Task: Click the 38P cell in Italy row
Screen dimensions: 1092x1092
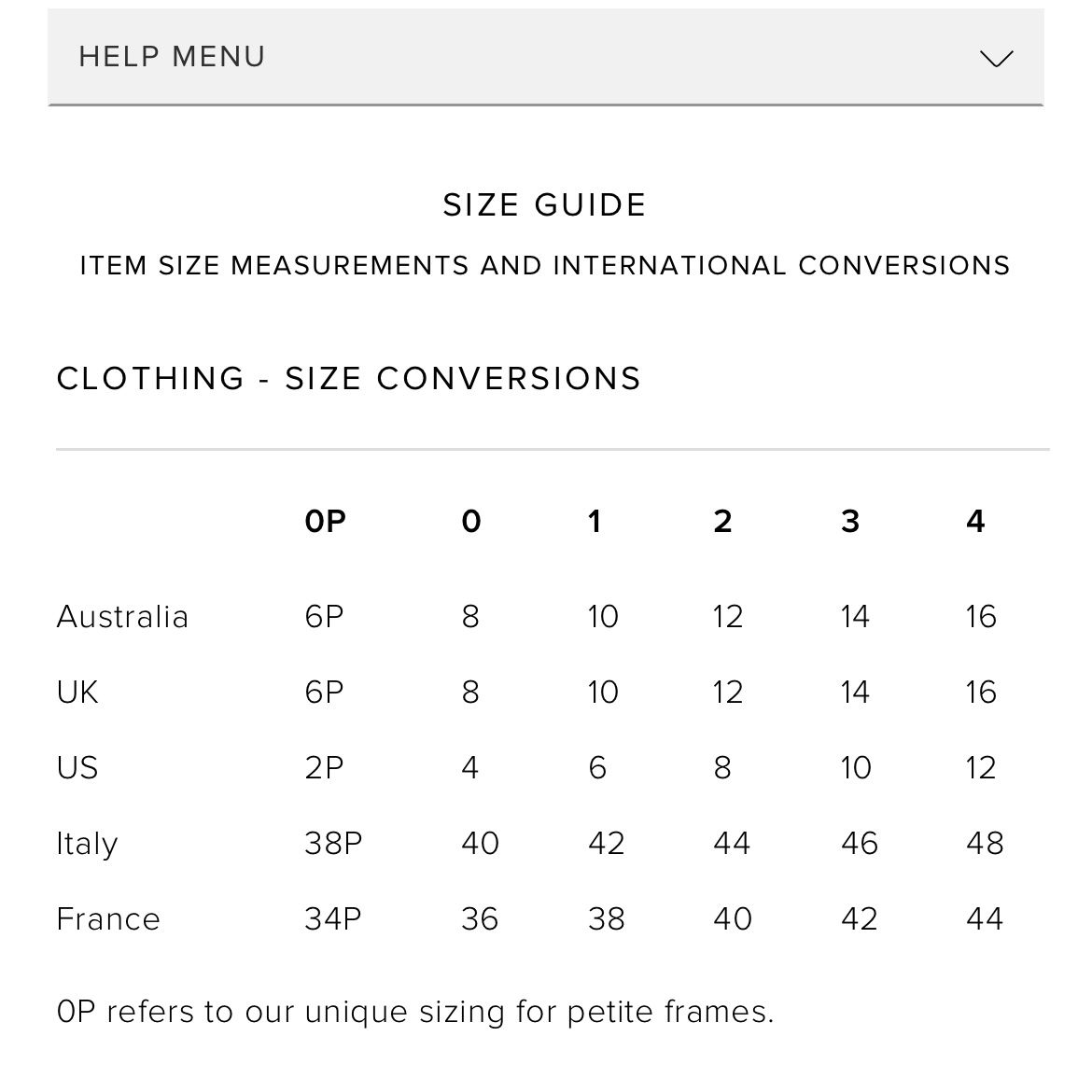Action: click(333, 844)
